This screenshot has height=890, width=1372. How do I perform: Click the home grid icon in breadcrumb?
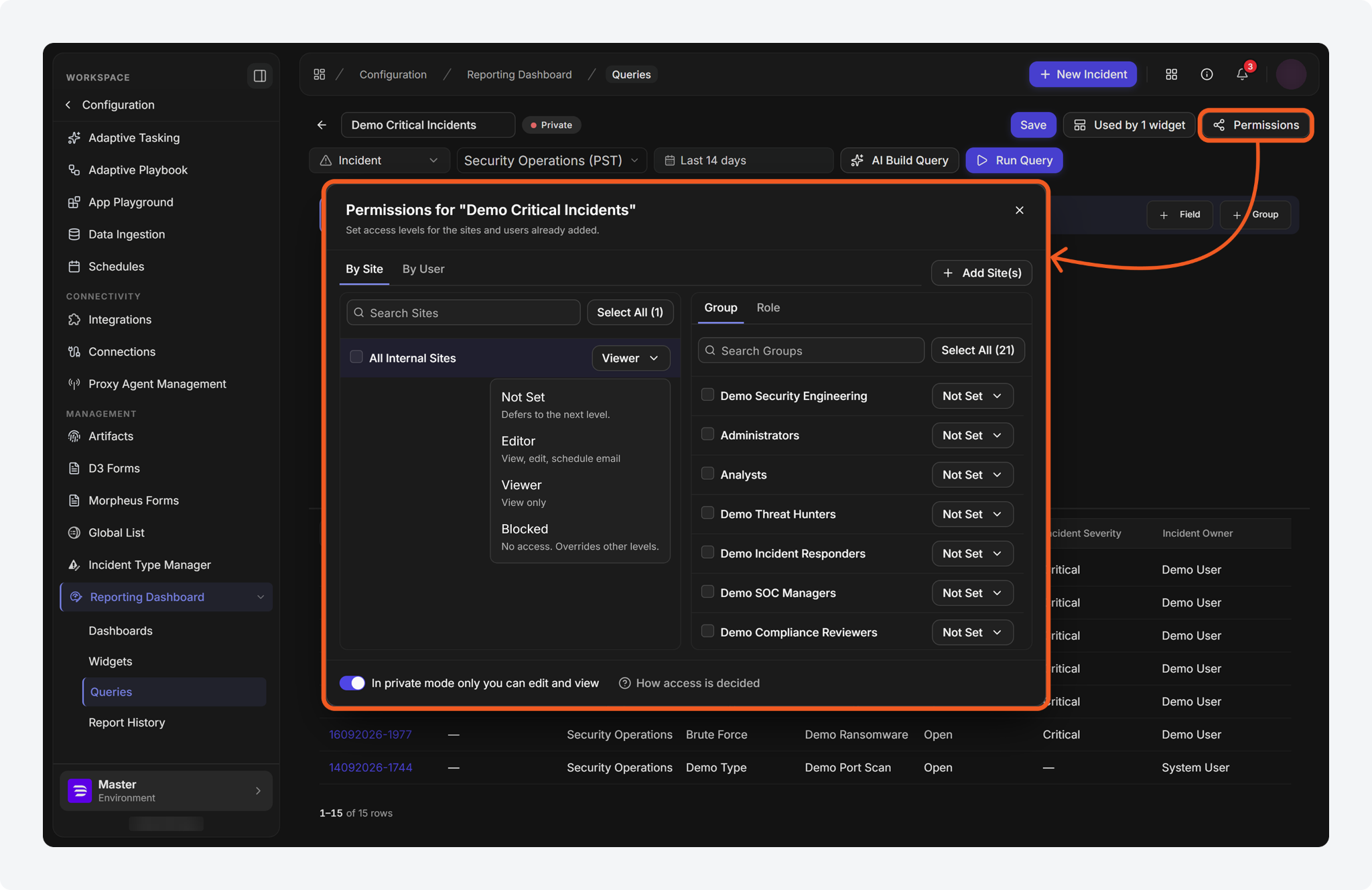pos(320,74)
